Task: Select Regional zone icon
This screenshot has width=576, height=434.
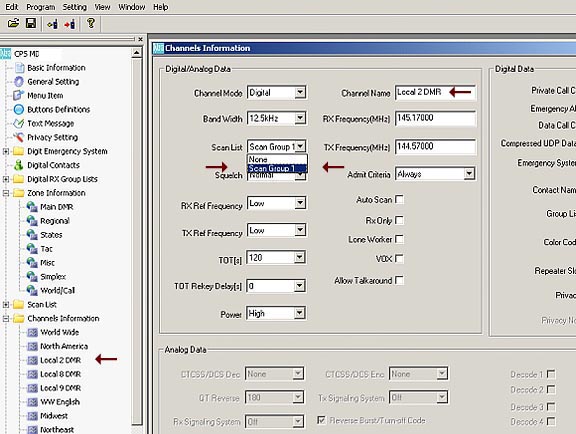Action: pyautogui.click(x=32, y=221)
